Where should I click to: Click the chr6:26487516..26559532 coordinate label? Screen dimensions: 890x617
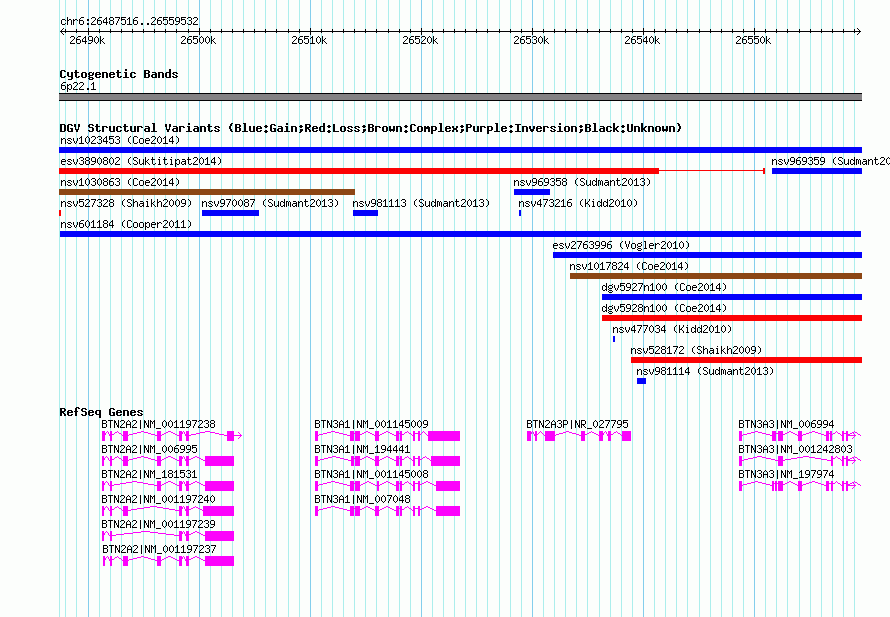coord(129,21)
